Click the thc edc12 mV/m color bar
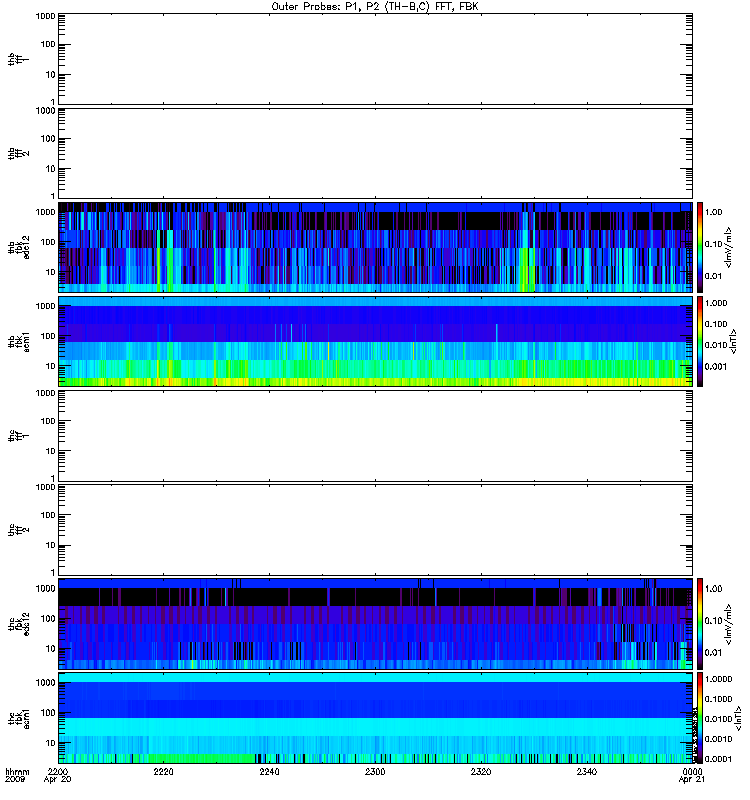 [x=700, y=624]
